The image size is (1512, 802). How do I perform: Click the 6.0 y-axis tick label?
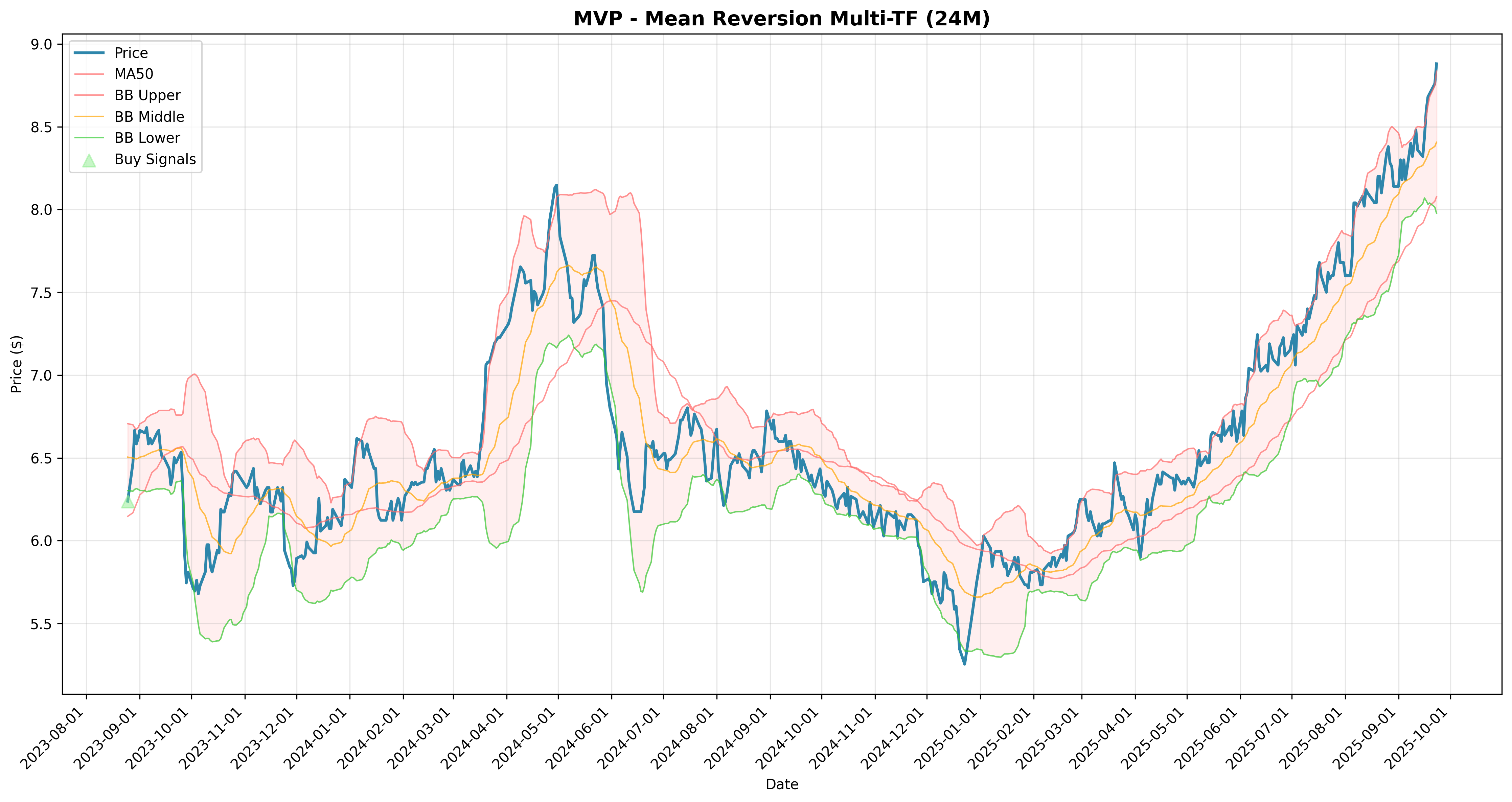coord(42,541)
